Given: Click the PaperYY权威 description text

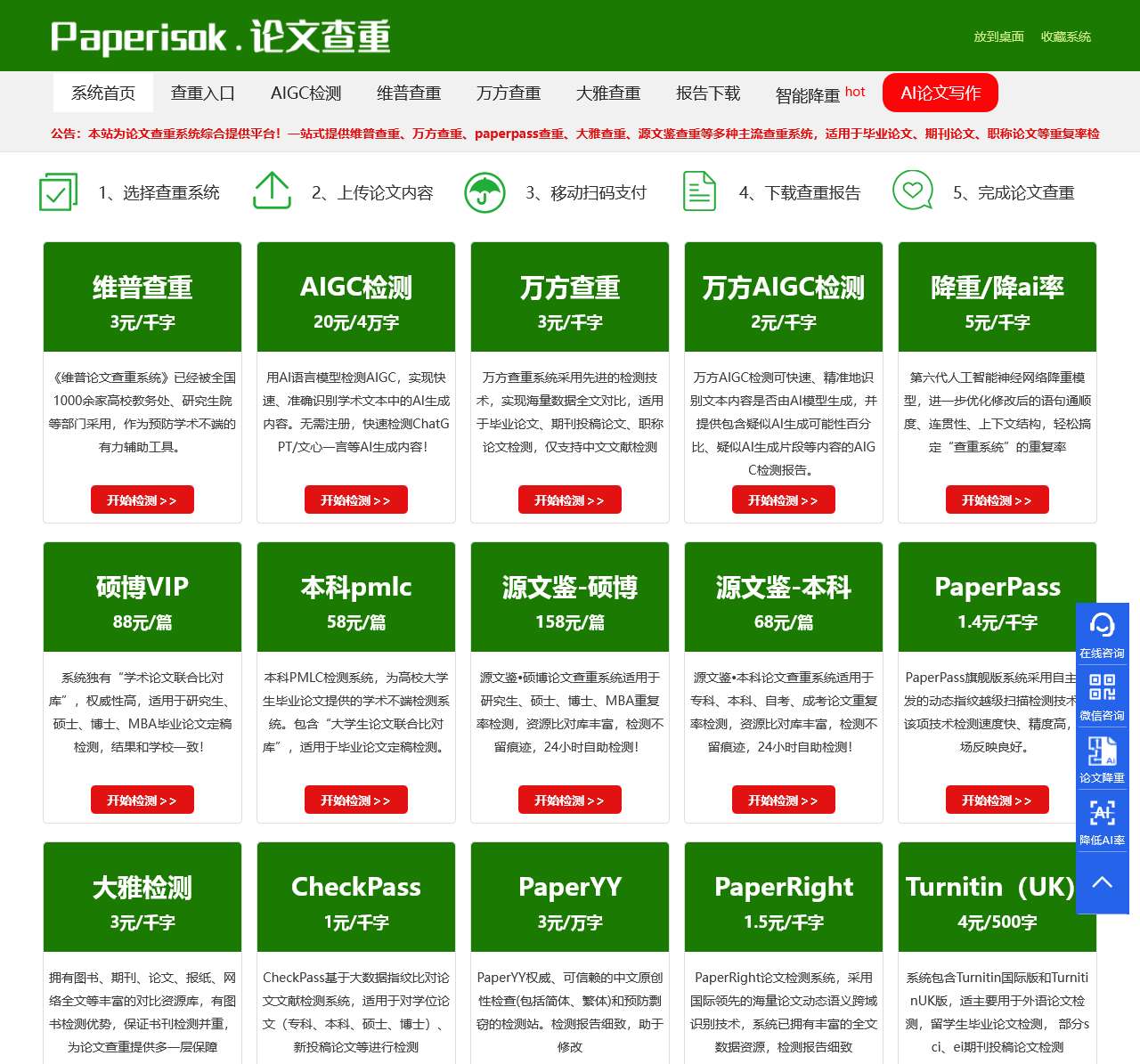Looking at the screenshot, I should pos(570,1012).
